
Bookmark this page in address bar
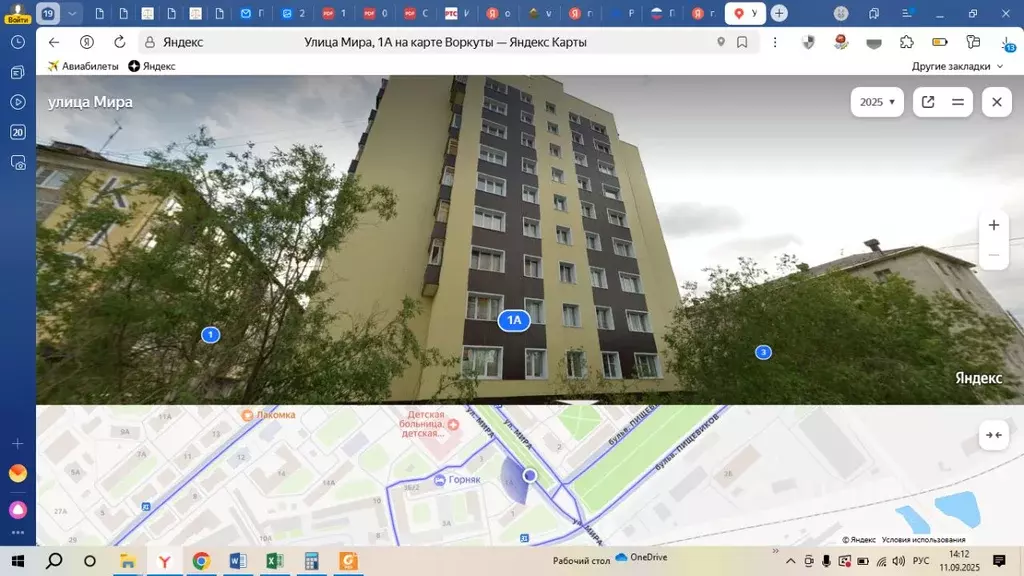742,42
